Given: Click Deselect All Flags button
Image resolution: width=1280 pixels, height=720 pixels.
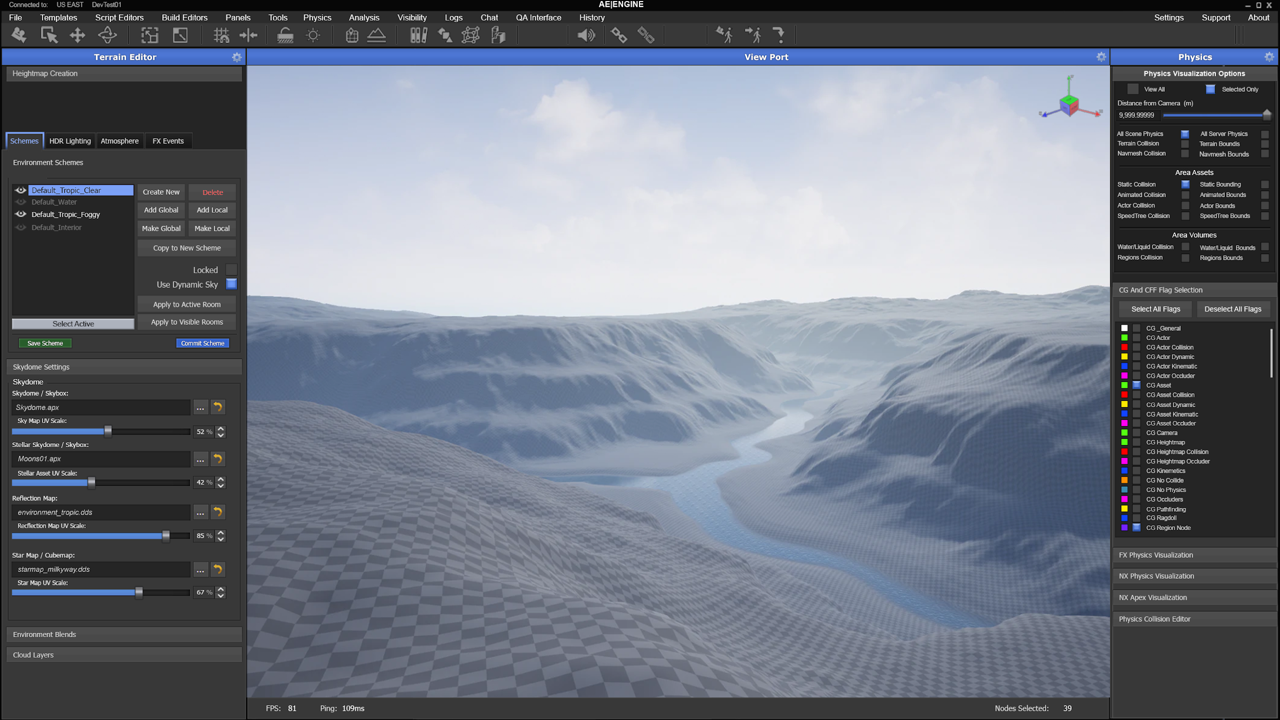Looking at the screenshot, I should (x=1232, y=309).
